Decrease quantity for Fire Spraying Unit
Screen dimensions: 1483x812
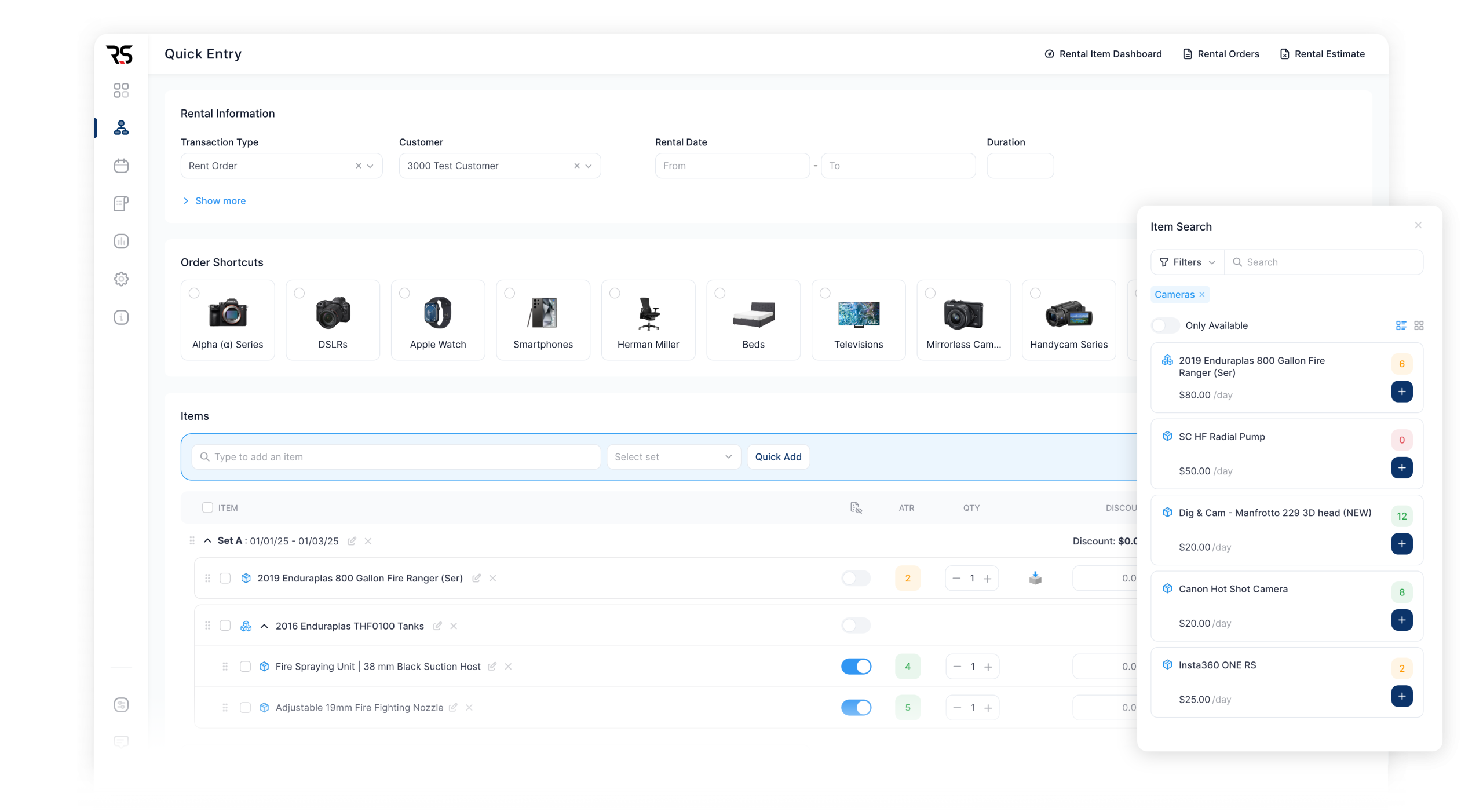[x=957, y=666]
